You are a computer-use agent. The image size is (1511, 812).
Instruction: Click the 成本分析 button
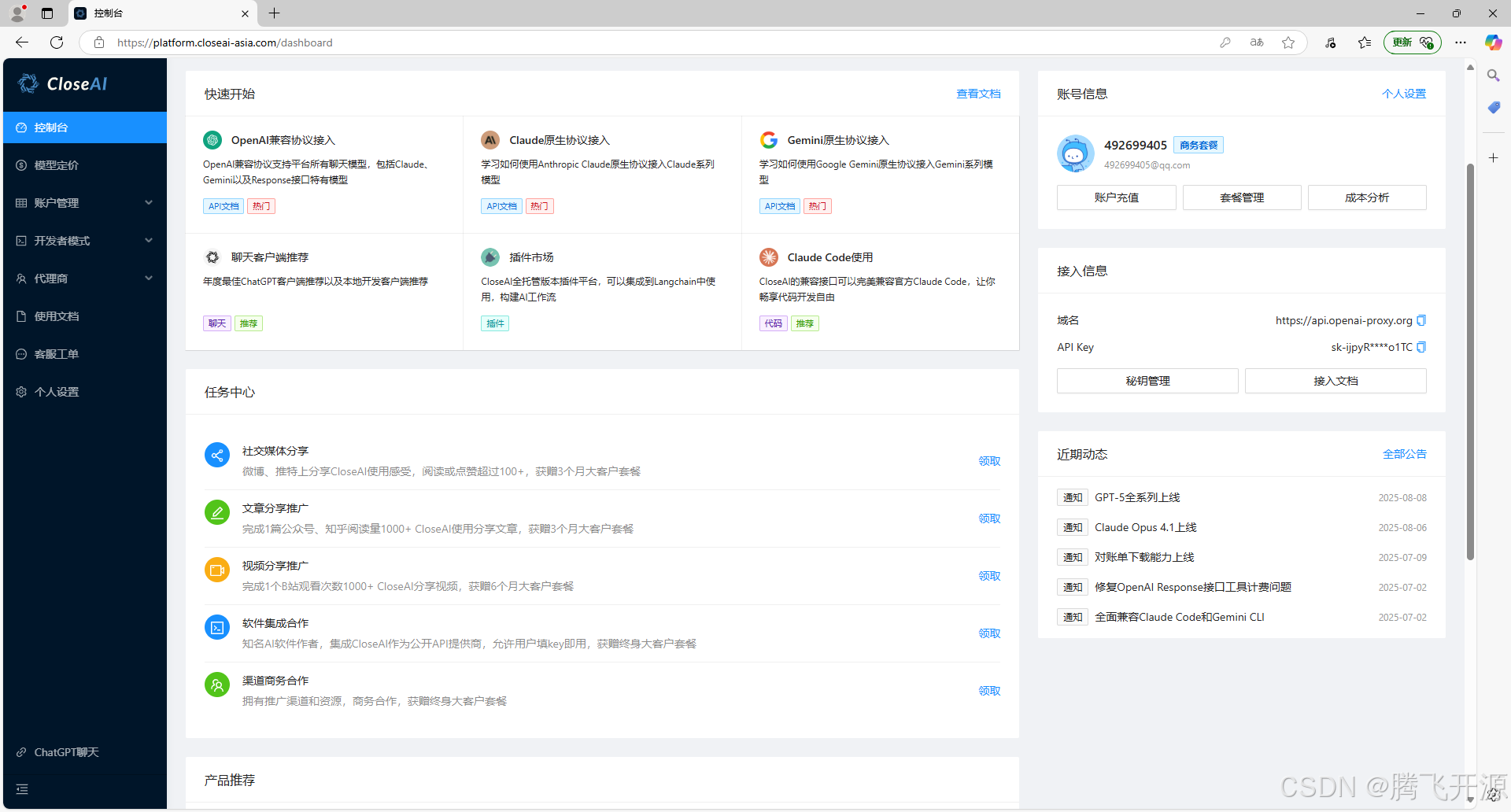pyautogui.click(x=1367, y=197)
